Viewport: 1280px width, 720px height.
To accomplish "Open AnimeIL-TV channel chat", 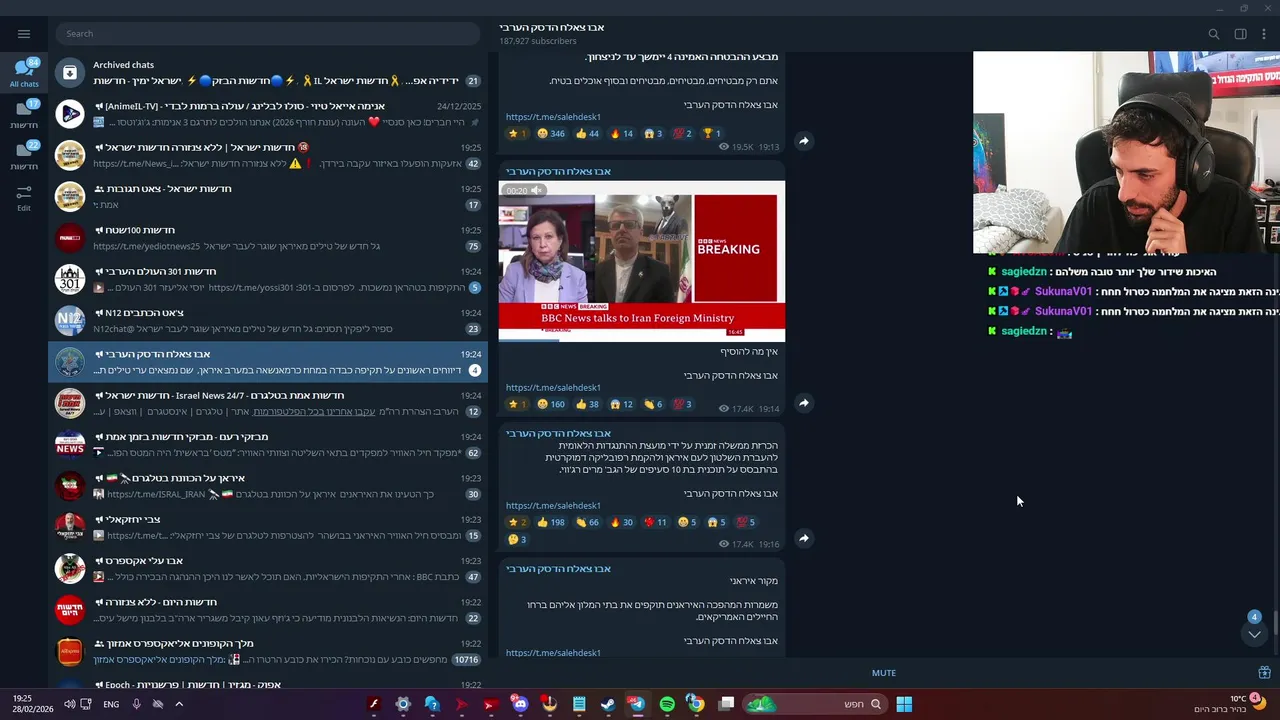I will pyautogui.click(x=268, y=114).
